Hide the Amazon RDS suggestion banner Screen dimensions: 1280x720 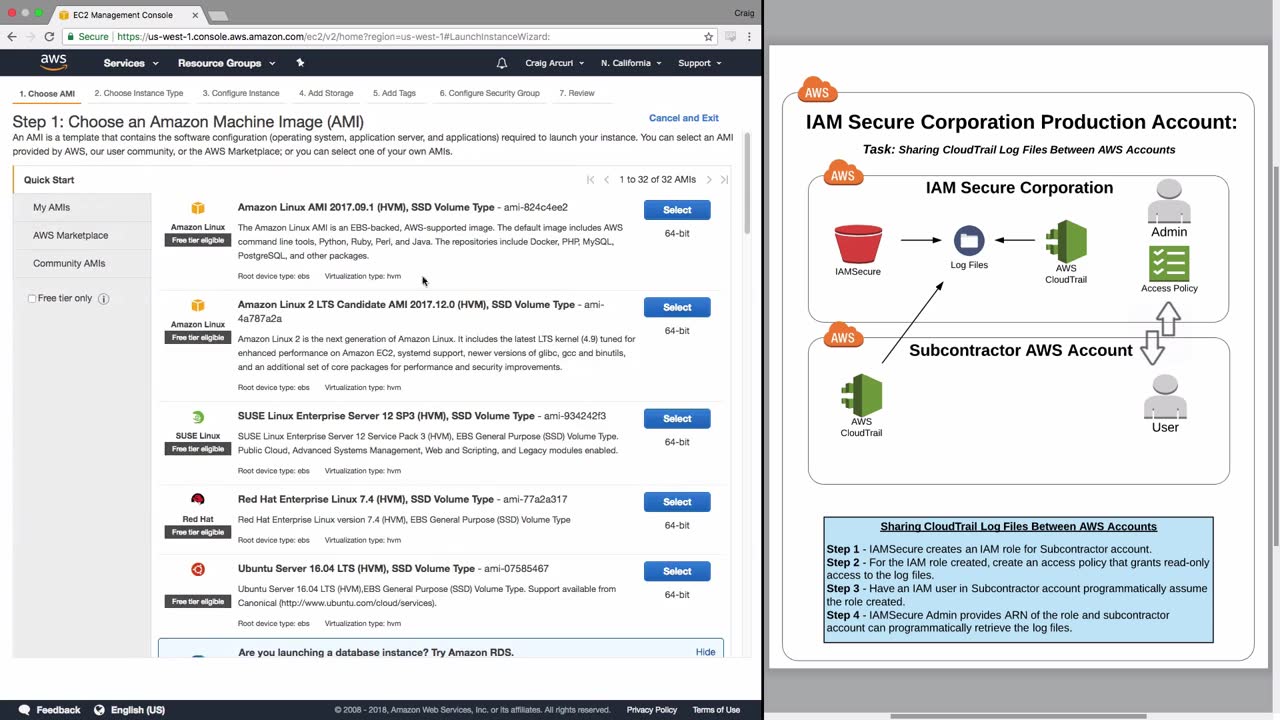[x=705, y=652]
